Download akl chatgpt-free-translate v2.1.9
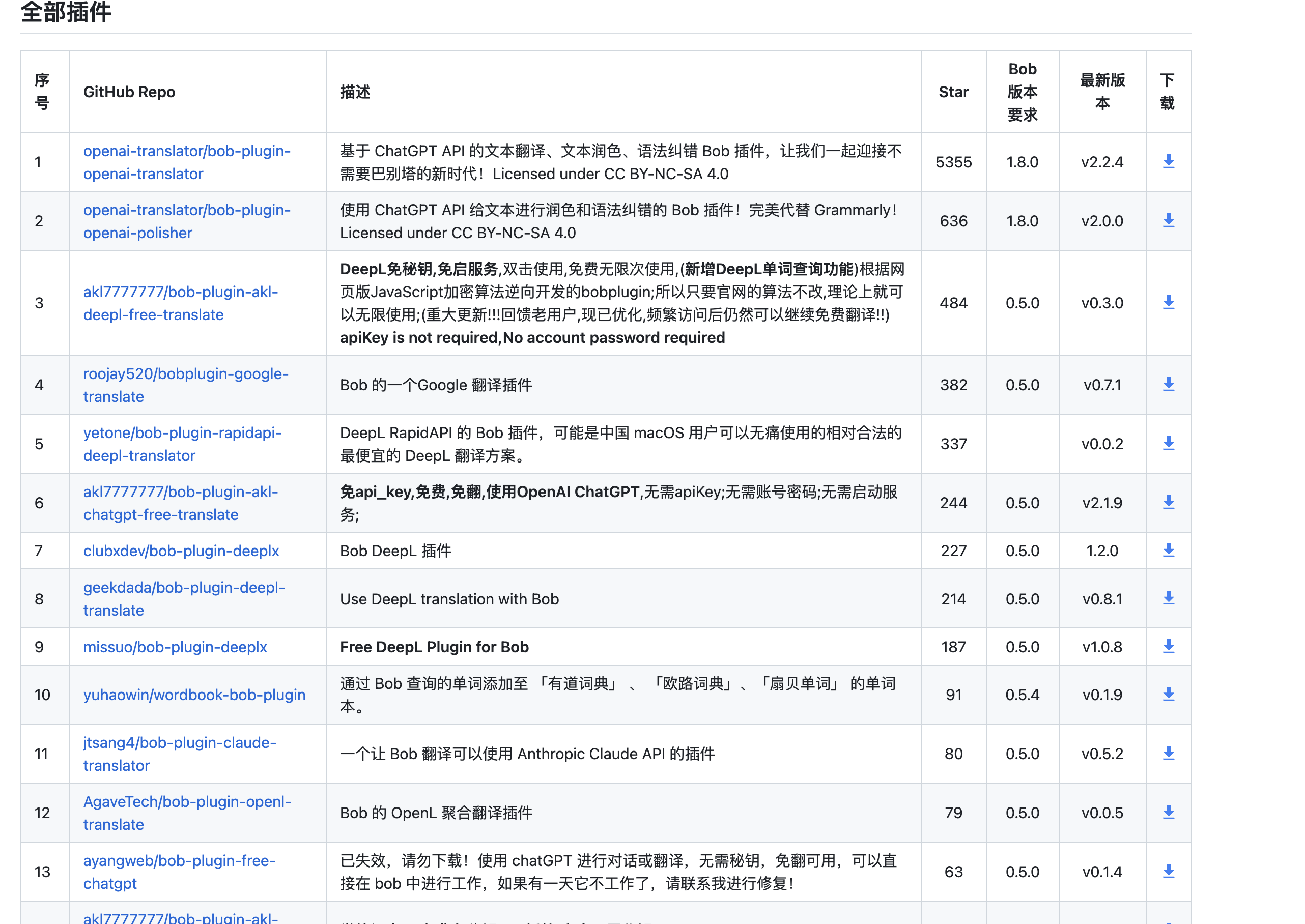The height and width of the screenshot is (924, 1305). (1168, 502)
